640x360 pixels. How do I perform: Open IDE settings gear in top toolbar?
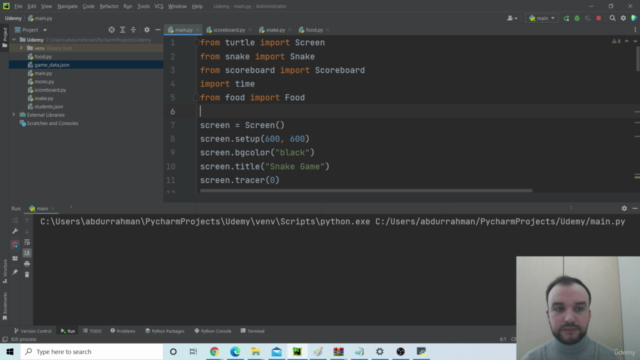click(623, 18)
